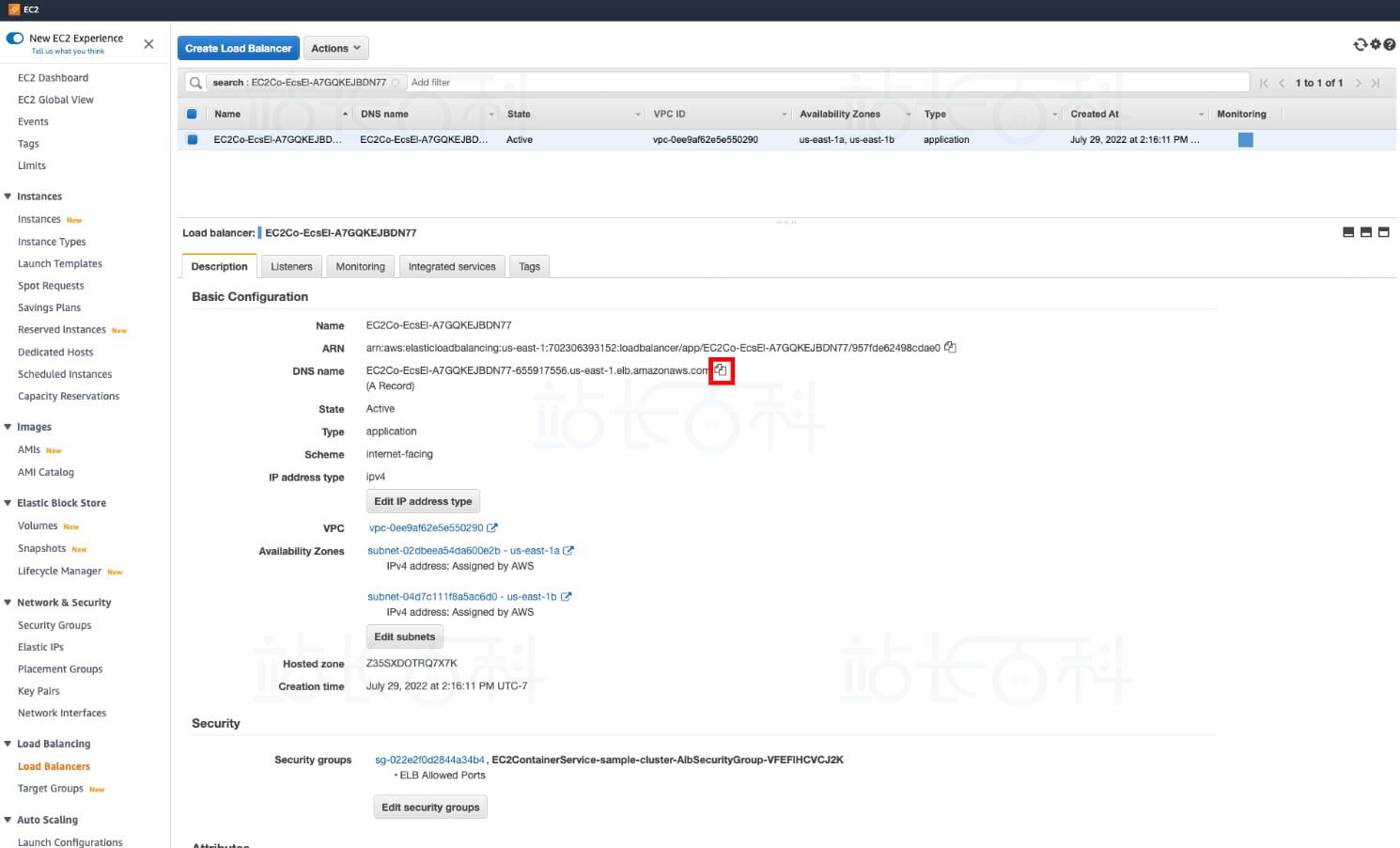Screen dimensions: 1400x848
Task: Click Edit IP address type button
Action: [x=423, y=501]
